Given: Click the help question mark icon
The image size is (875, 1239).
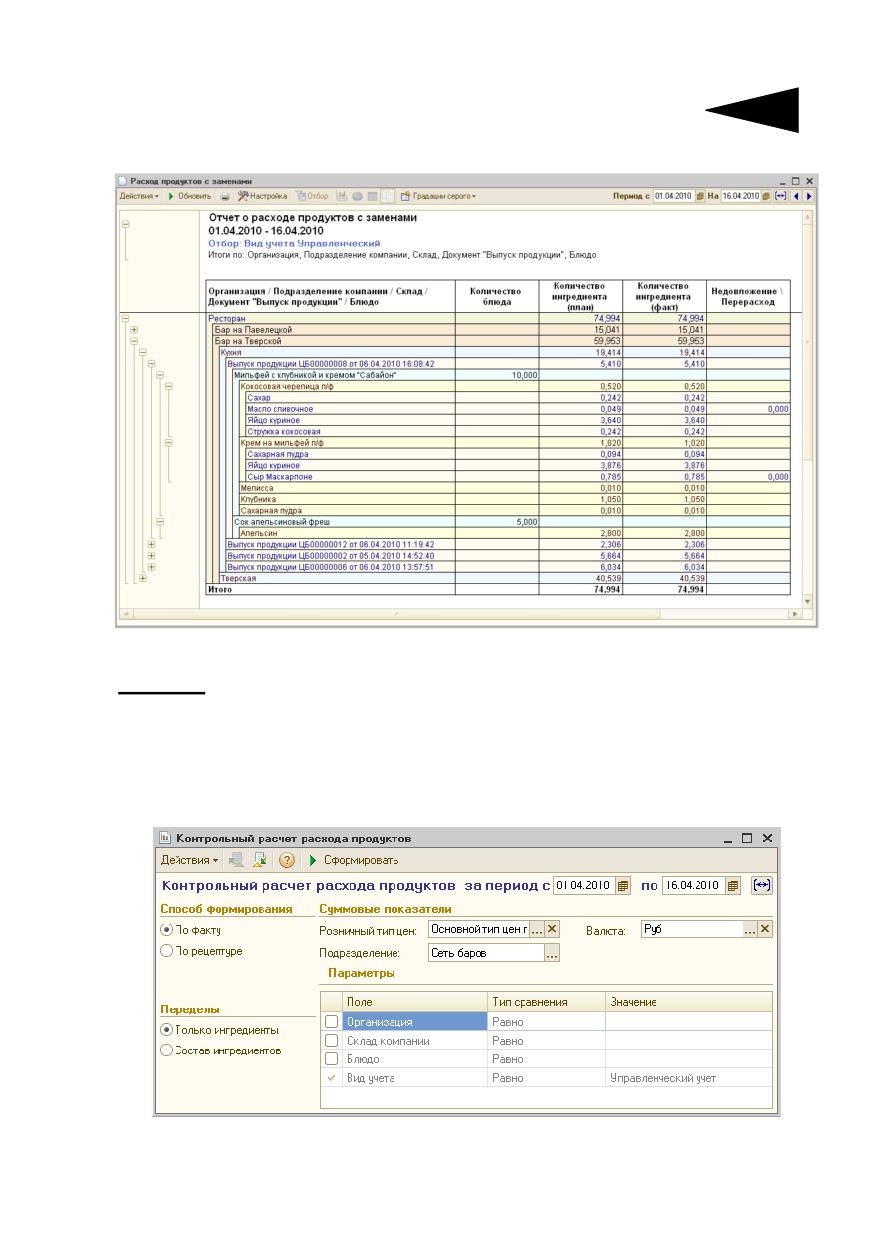Looking at the screenshot, I should (287, 860).
